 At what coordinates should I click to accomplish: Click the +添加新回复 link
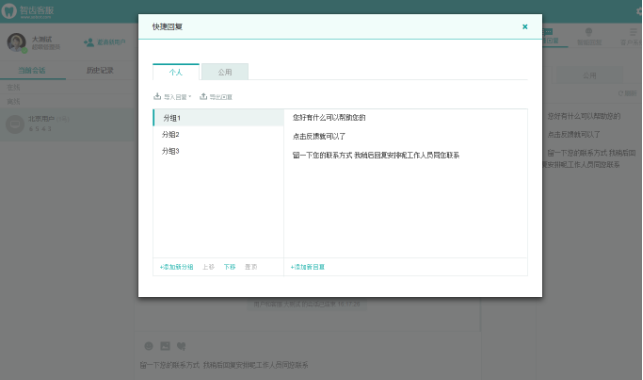pyautogui.click(x=308, y=267)
